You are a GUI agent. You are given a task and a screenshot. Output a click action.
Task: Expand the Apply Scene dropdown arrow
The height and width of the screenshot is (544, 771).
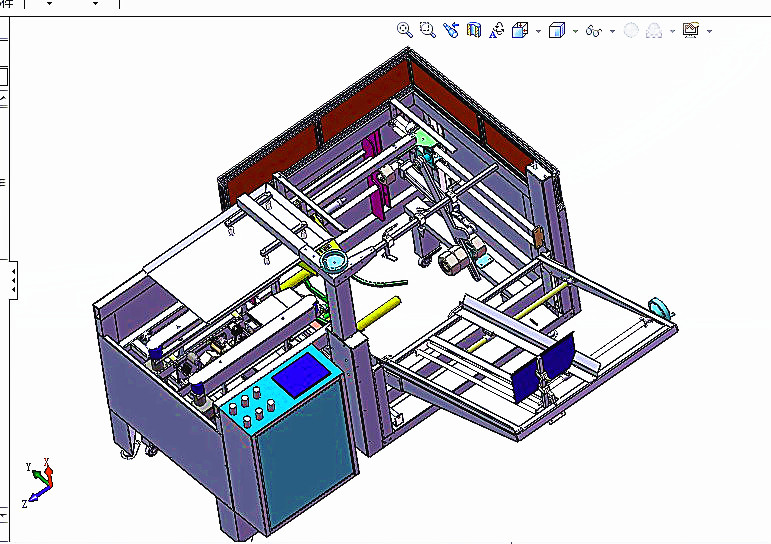672,31
